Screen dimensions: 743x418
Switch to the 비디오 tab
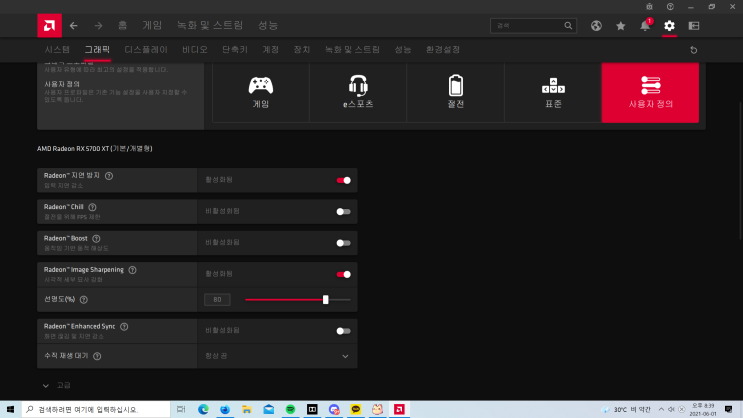coord(195,49)
